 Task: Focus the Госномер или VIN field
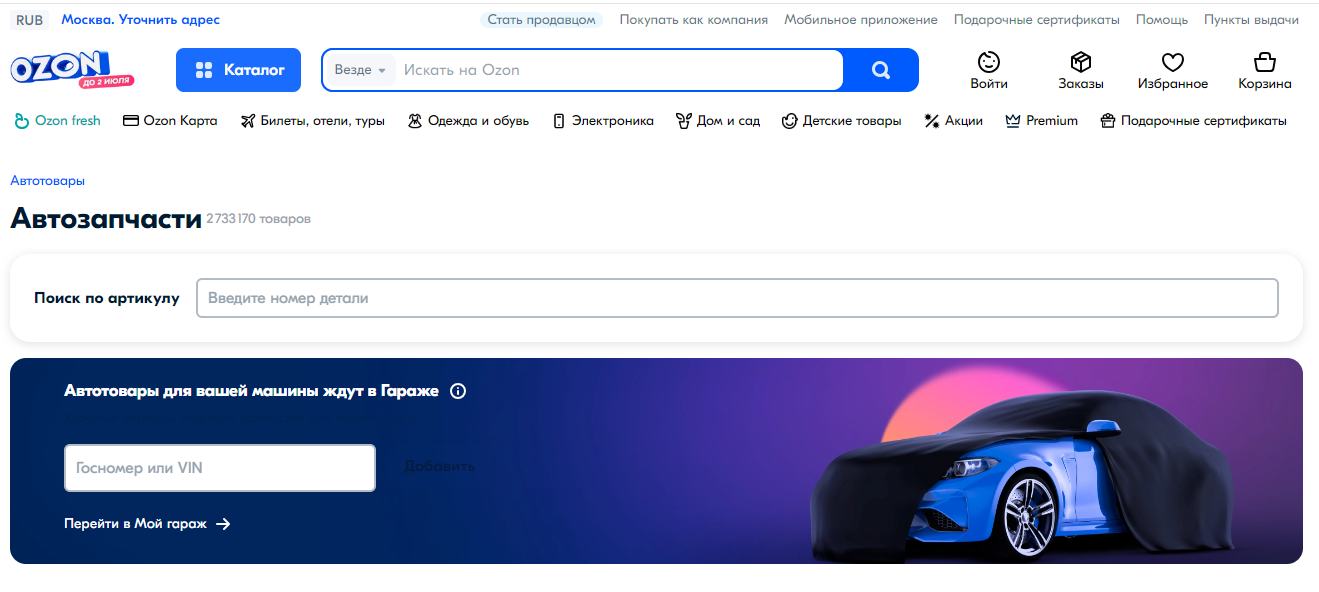(220, 468)
